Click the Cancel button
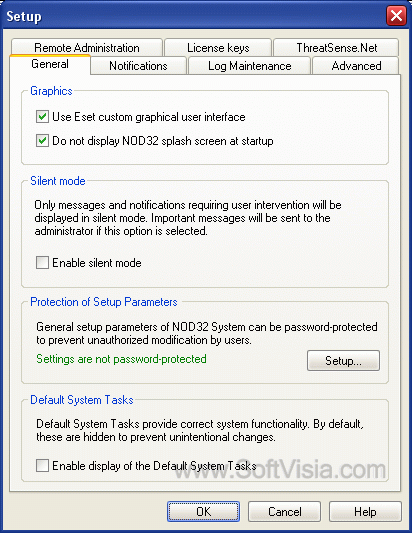This screenshot has height=533, width=412. pos(284,511)
